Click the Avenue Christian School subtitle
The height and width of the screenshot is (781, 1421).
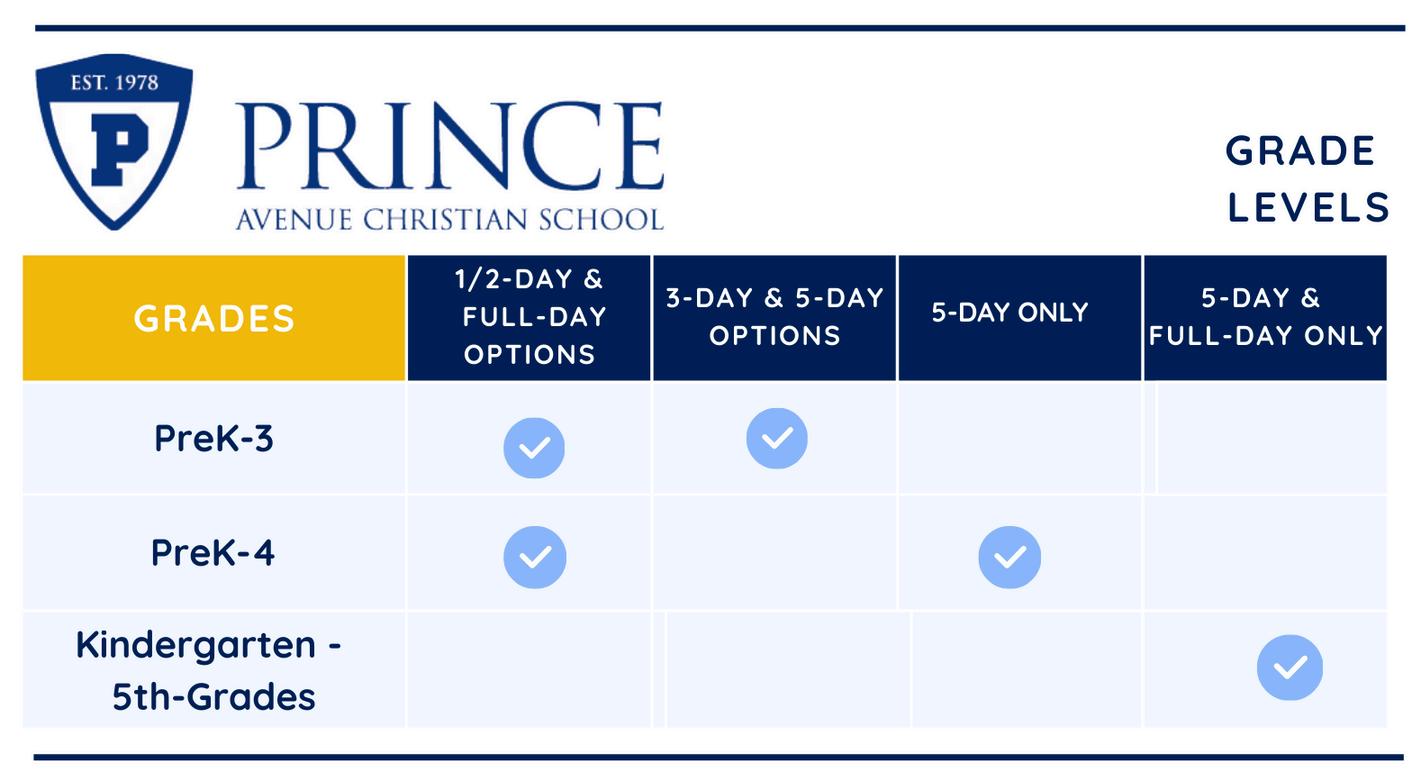tap(450, 218)
